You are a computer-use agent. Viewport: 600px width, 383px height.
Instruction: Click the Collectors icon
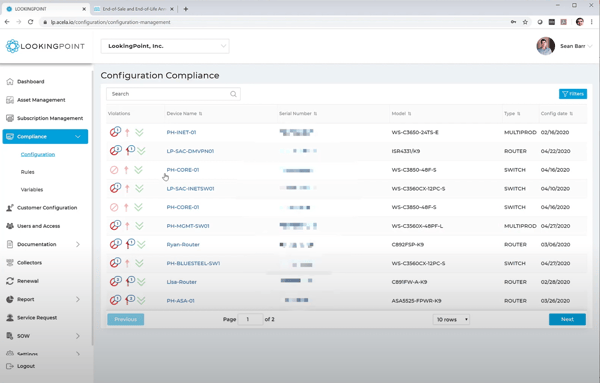coord(10,263)
